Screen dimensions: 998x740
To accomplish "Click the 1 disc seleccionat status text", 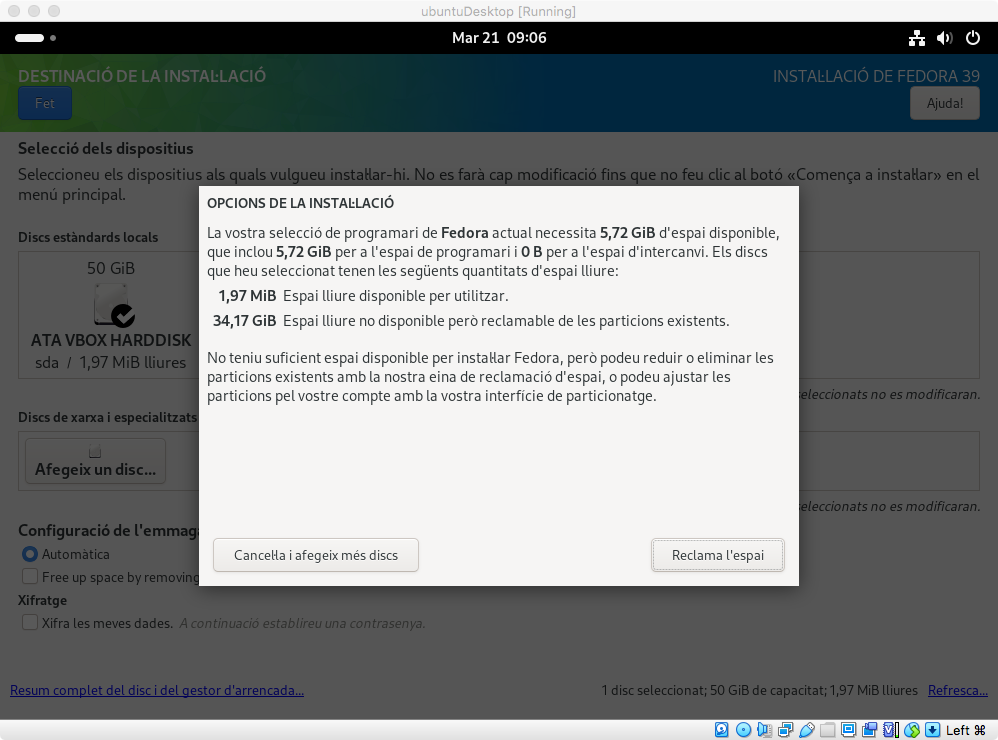I will [759, 690].
